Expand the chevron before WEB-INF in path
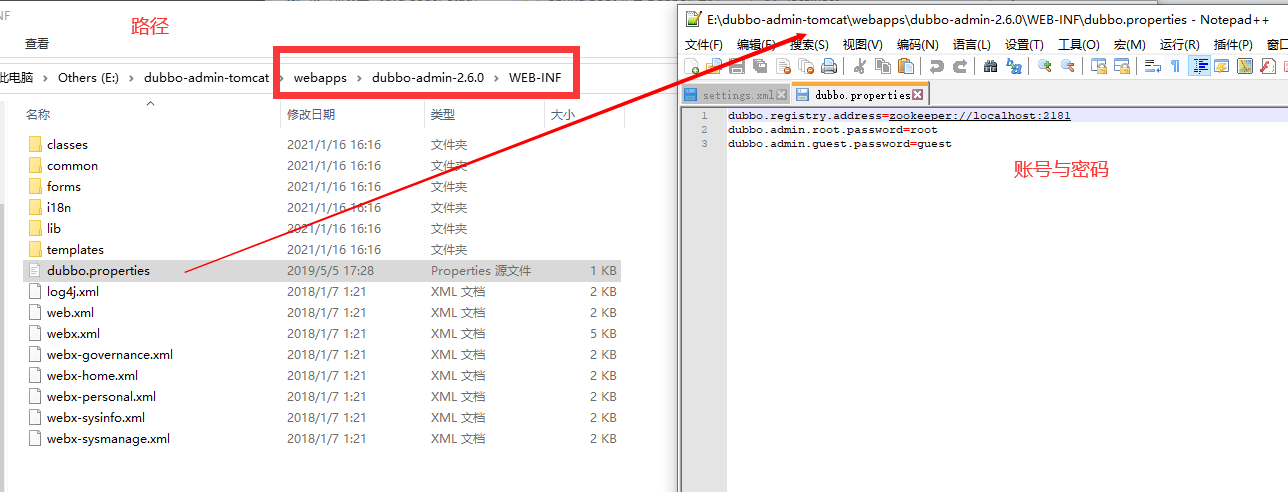The height and width of the screenshot is (492, 1288). [x=497, y=77]
